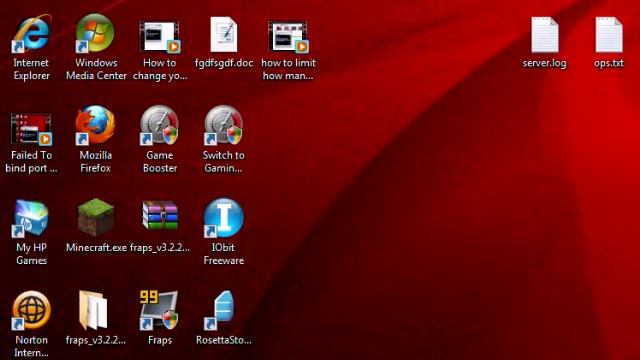
Task: Select the 'How to change yo...' video file icon
Action: [x=160, y=37]
